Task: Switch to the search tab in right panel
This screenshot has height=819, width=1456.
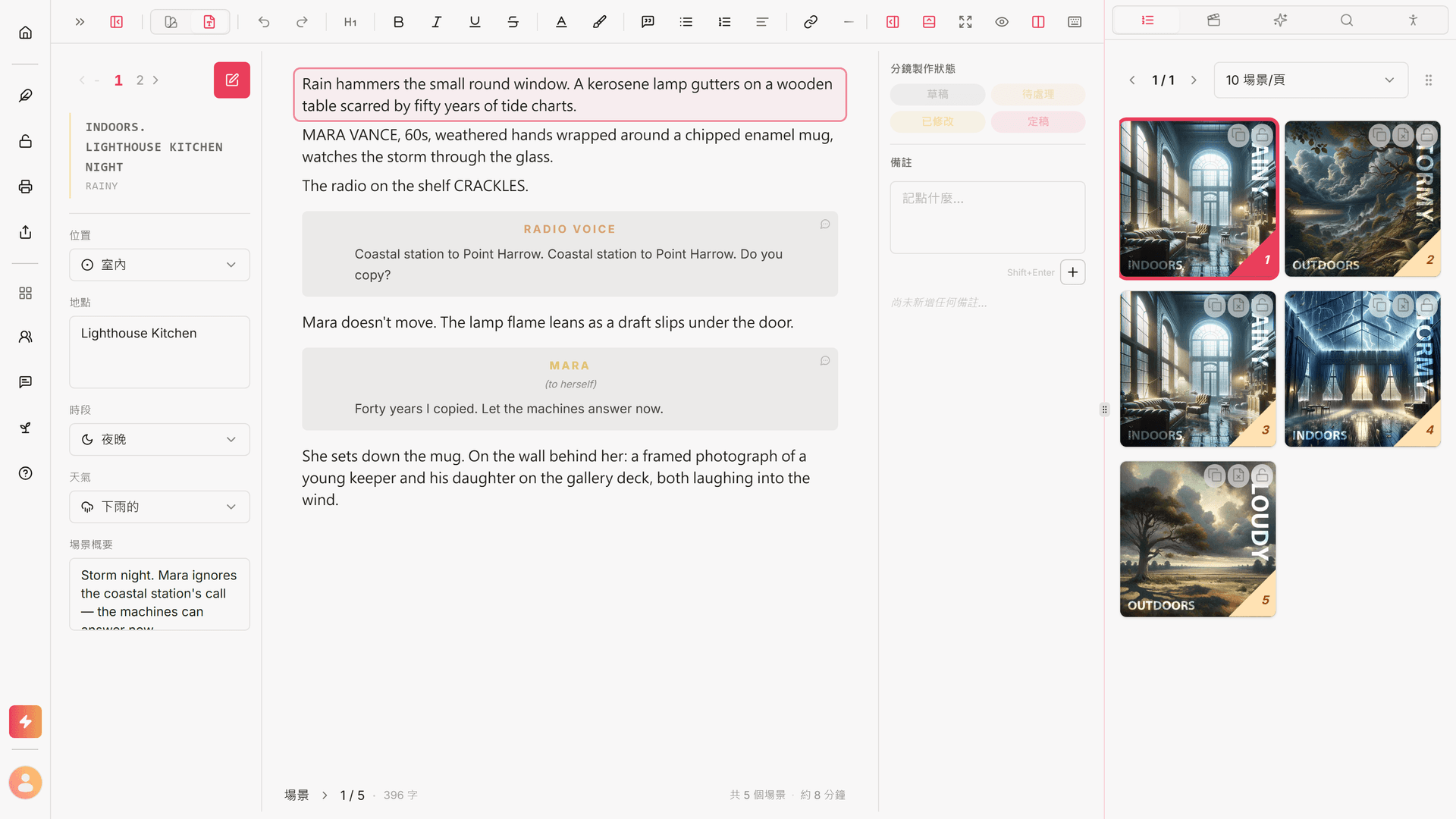Action: tap(1346, 20)
